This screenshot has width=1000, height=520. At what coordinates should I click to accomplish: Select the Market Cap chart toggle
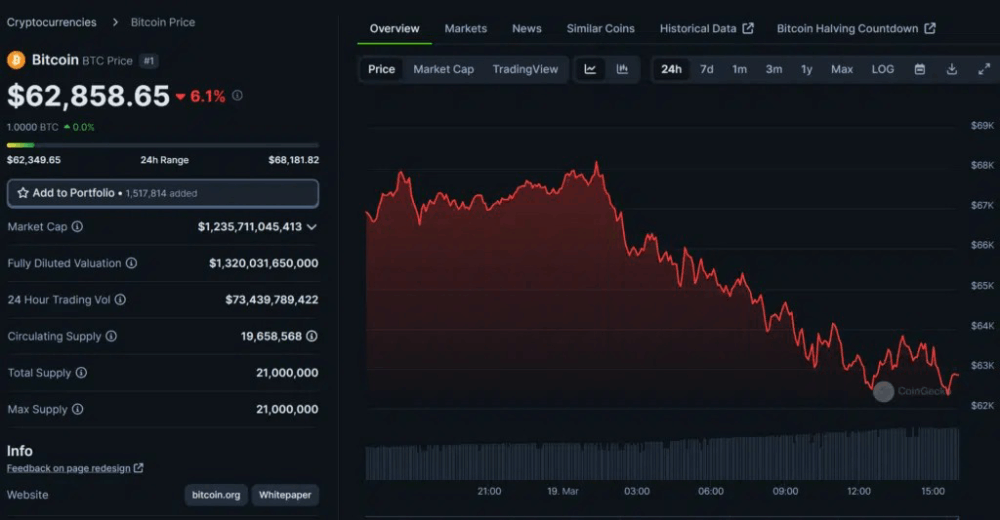[443, 69]
